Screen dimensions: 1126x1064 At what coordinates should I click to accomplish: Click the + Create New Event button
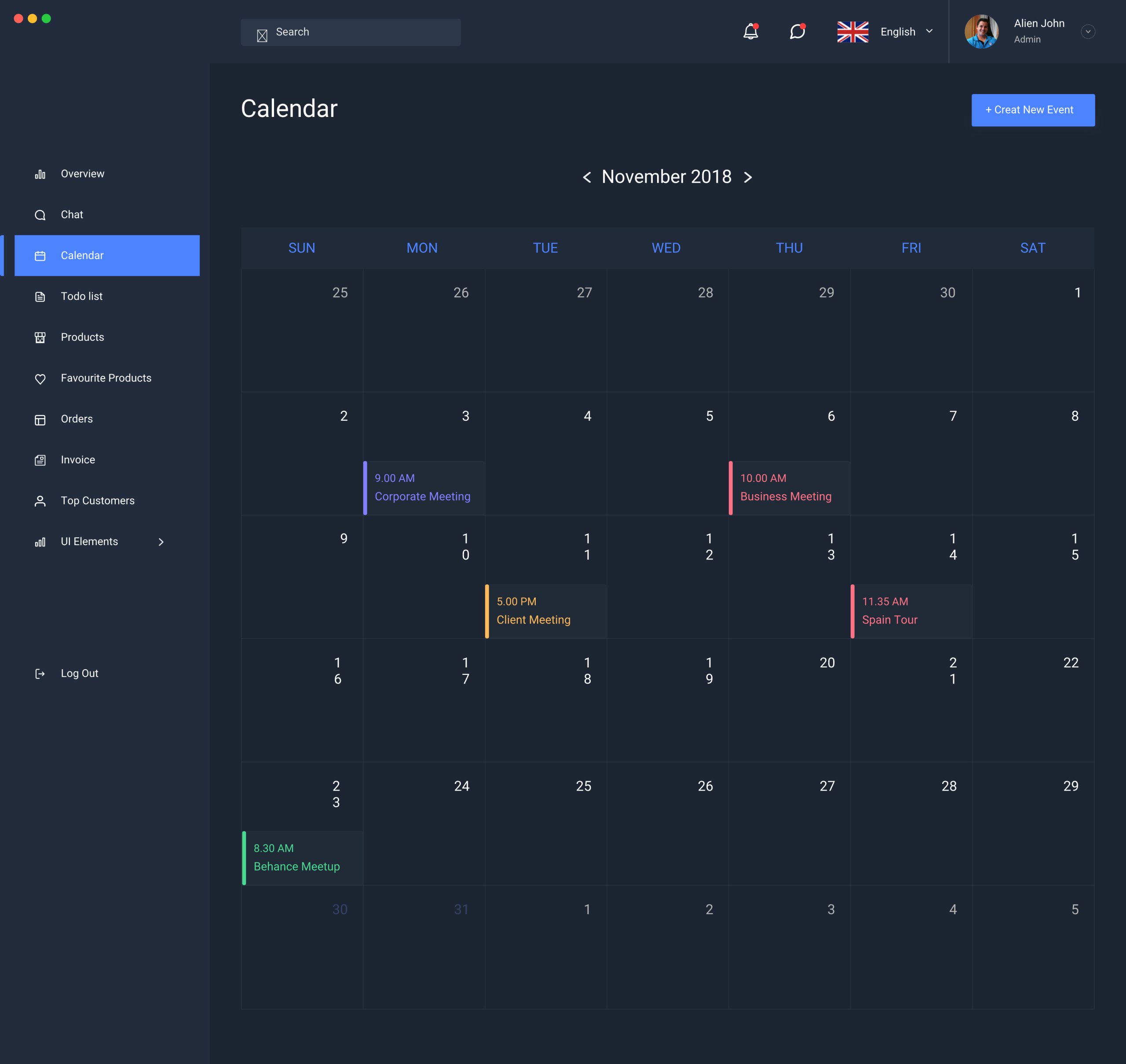(x=1033, y=110)
